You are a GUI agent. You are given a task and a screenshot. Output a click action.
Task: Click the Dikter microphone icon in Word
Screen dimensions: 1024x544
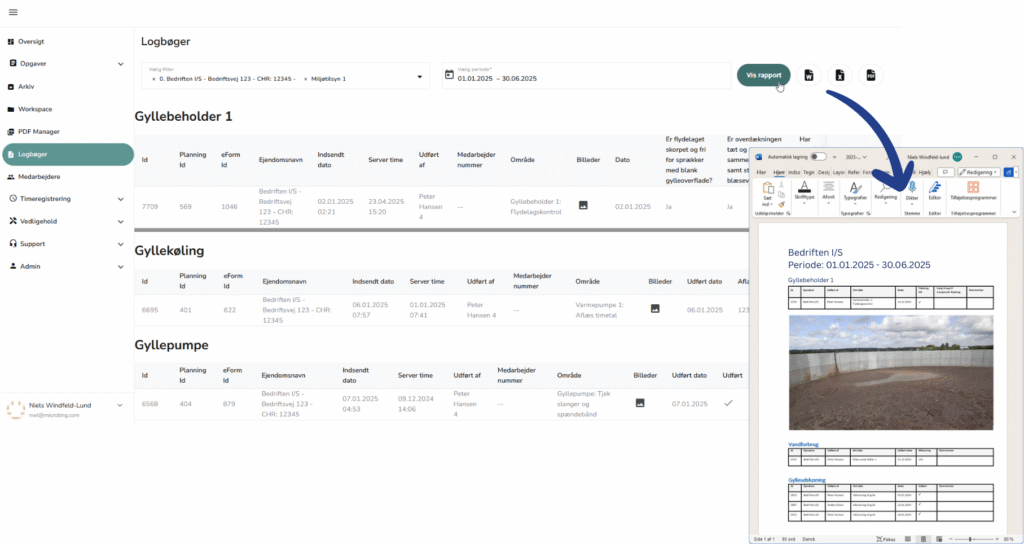click(x=911, y=187)
